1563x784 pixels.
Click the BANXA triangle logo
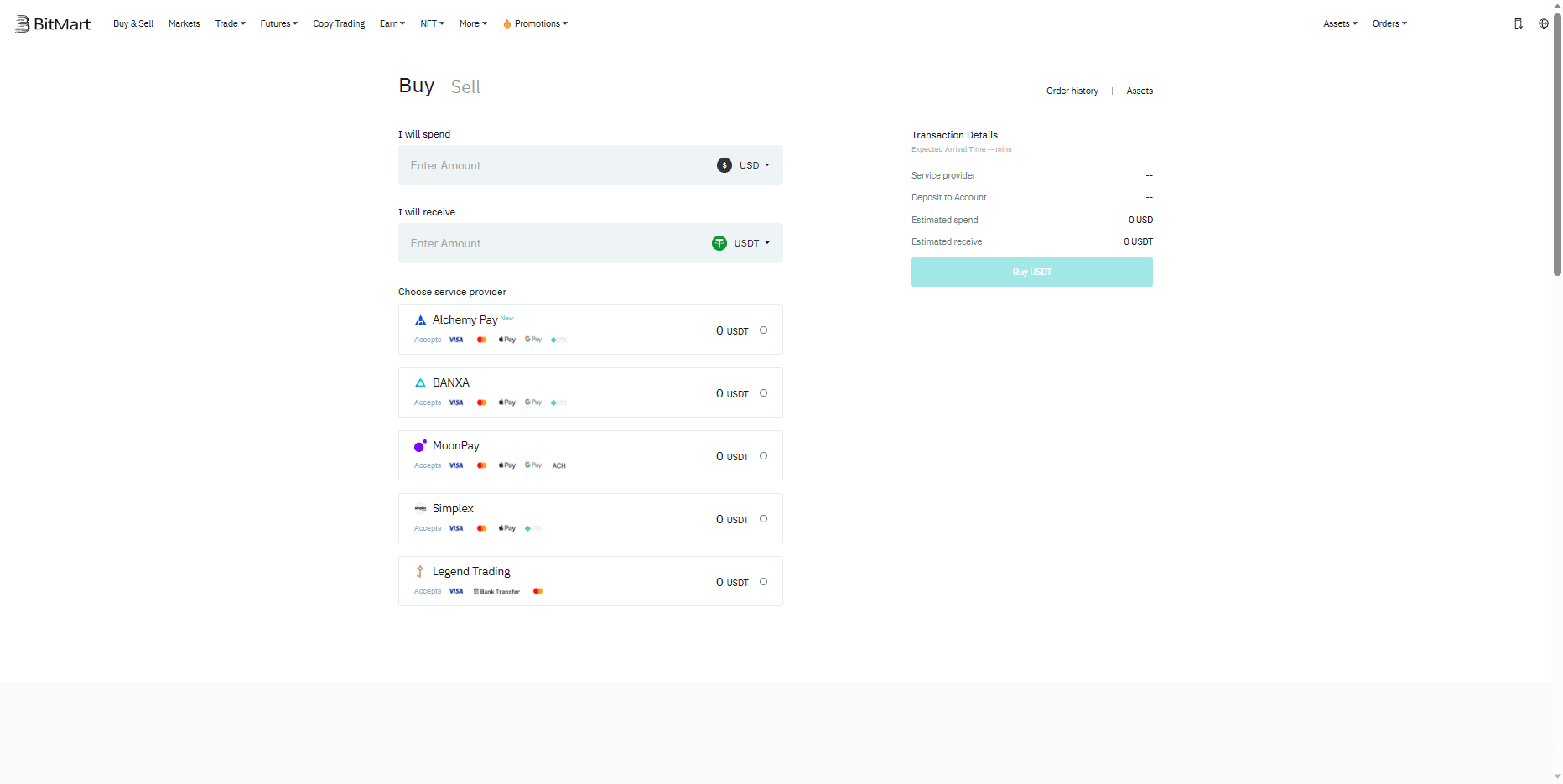[x=420, y=383]
